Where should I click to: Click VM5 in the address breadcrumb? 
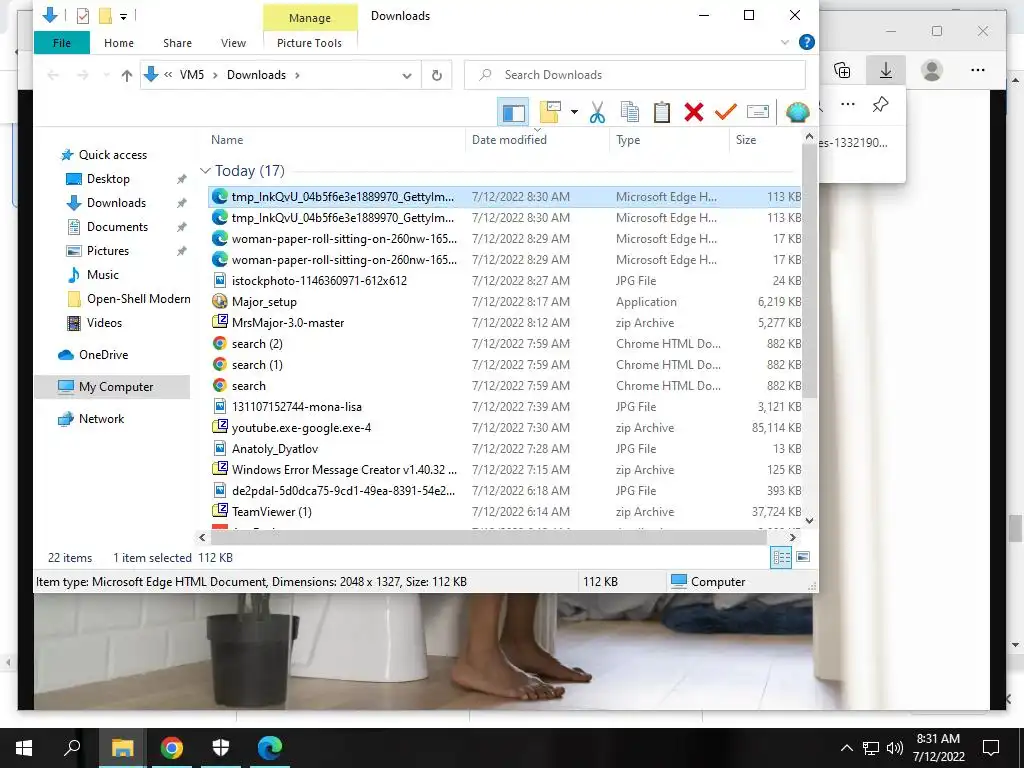192,75
